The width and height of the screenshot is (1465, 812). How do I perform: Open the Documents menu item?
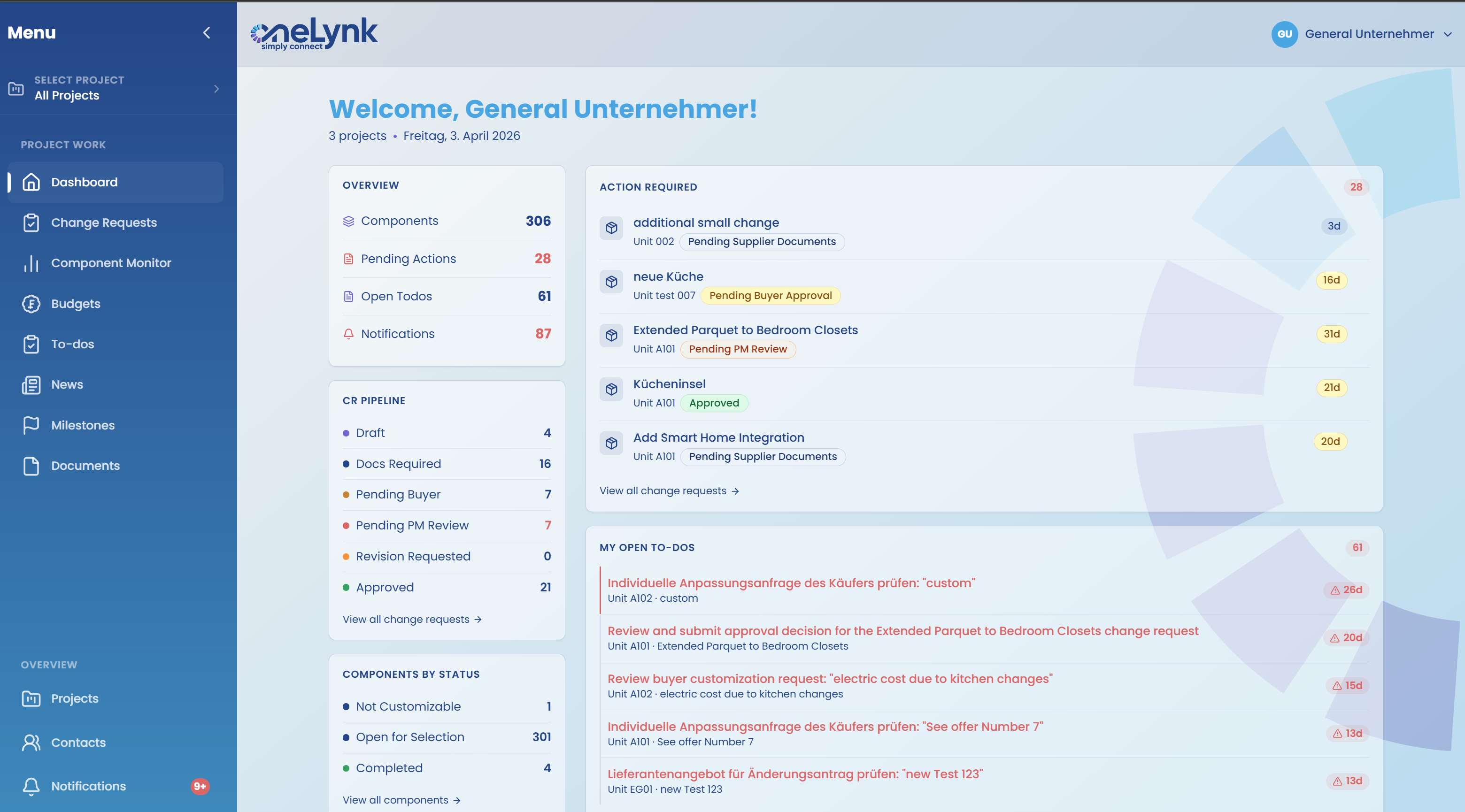pos(85,466)
